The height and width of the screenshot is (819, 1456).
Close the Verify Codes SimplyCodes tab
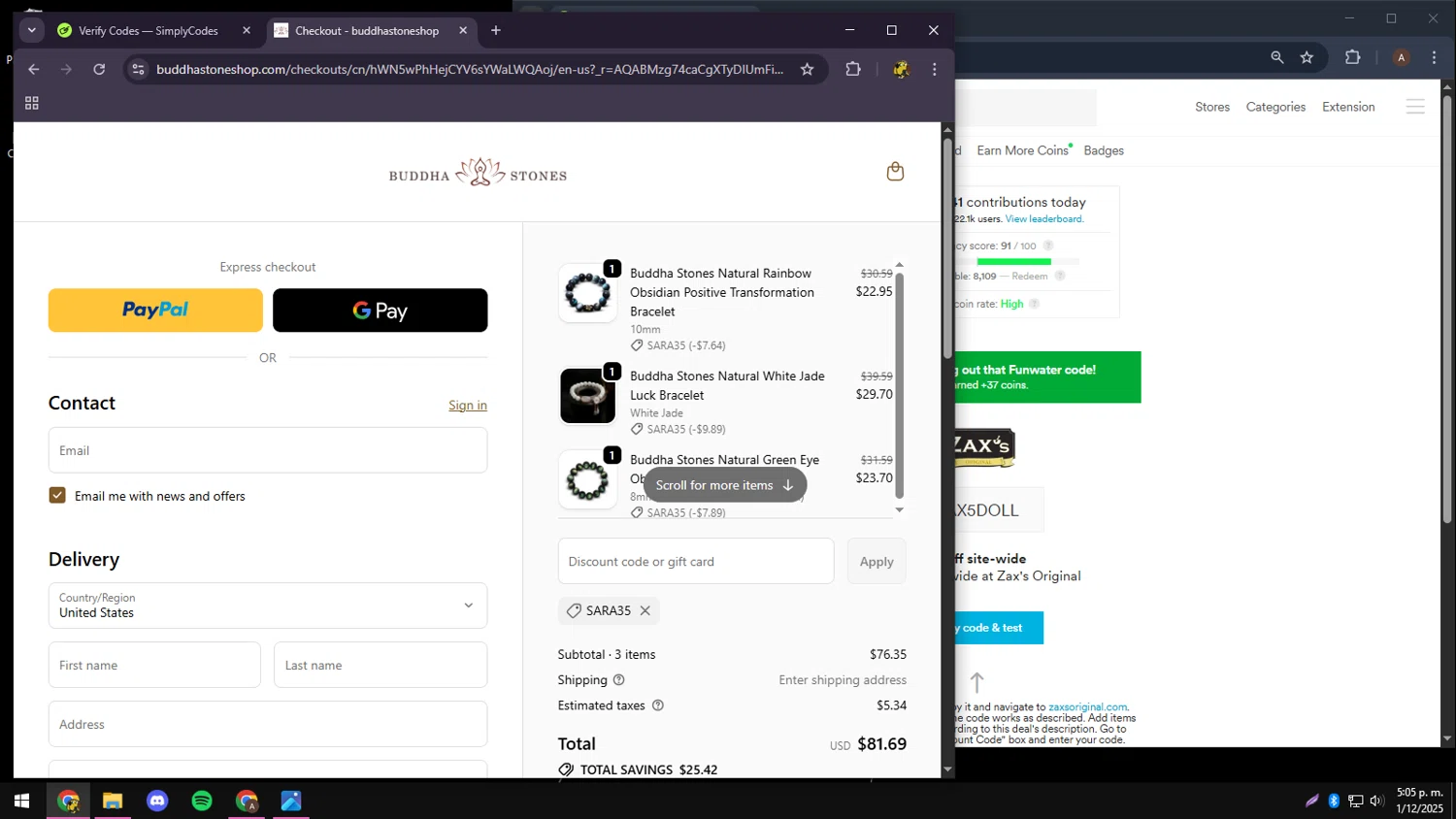[247, 30]
